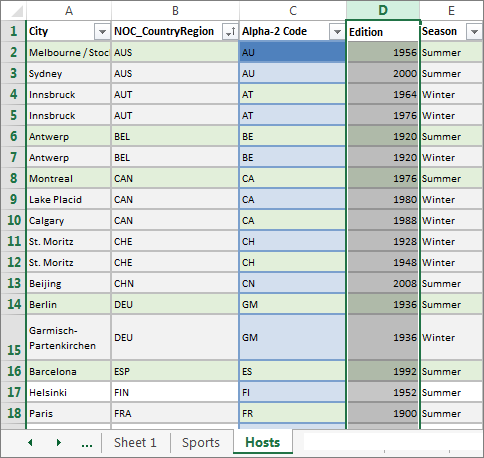The height and width of the screenshot is (458, 484).
Task: Open the City column filter dropdown
Action: [x=102, y=32]
